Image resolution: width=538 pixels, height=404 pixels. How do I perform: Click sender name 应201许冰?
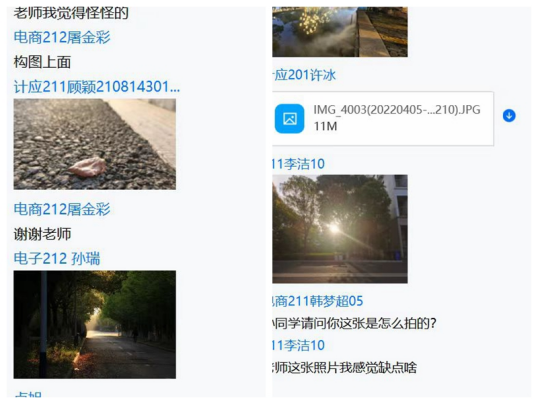[304, 75]
